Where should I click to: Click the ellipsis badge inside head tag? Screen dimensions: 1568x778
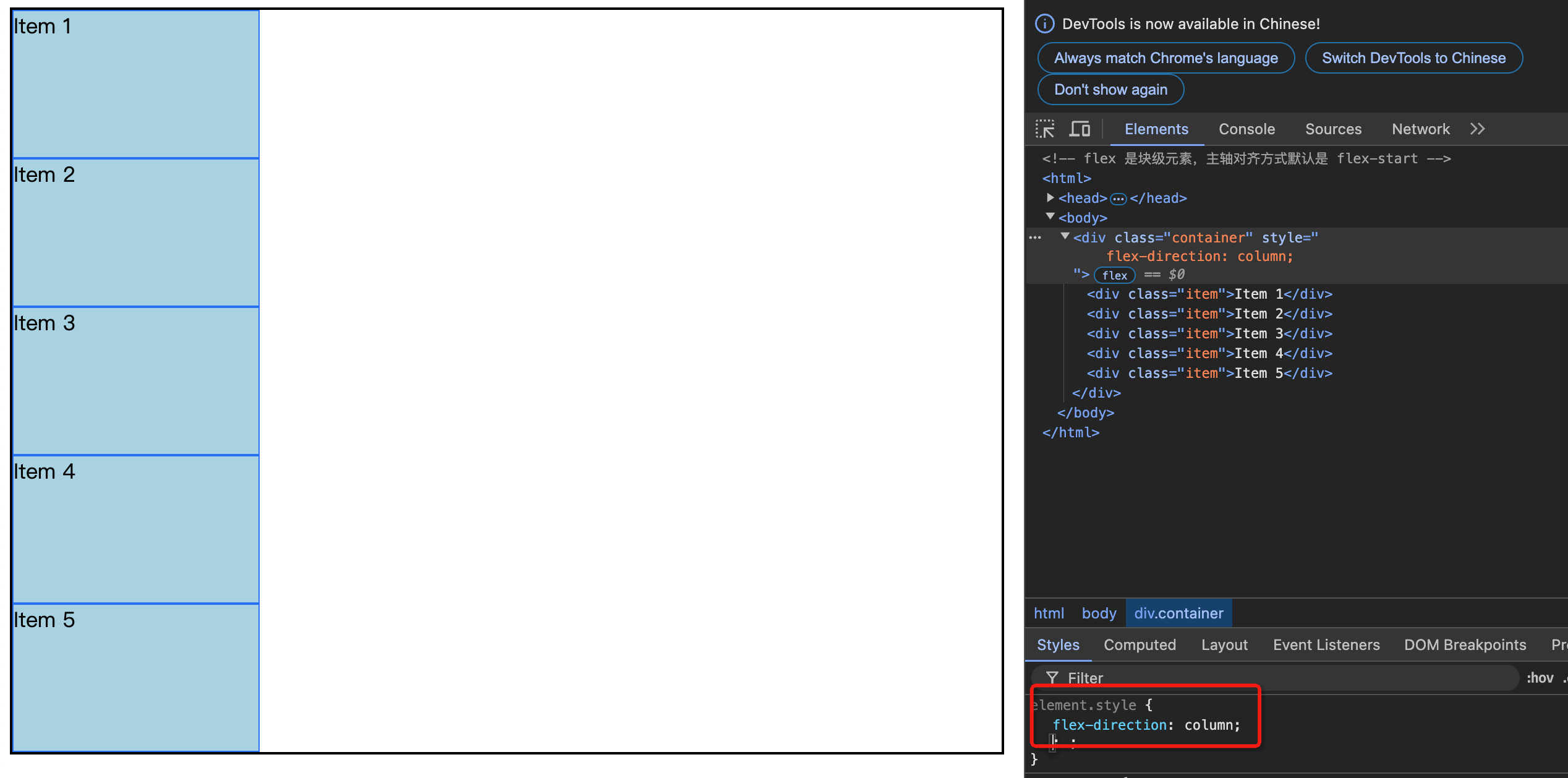[x=1118, y=199]
